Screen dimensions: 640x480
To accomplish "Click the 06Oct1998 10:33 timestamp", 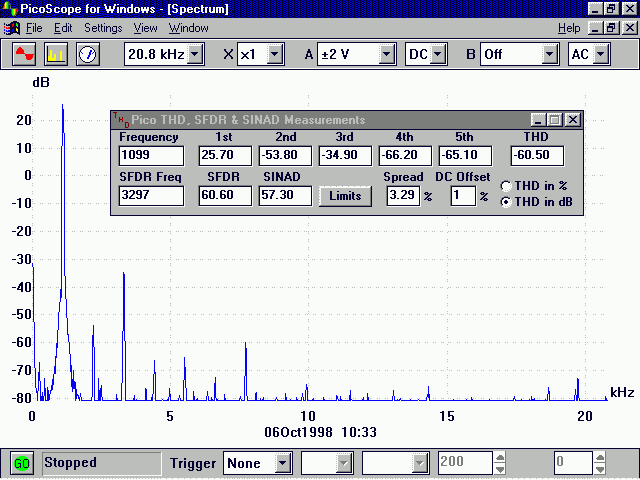I will [x=320, y=432].
